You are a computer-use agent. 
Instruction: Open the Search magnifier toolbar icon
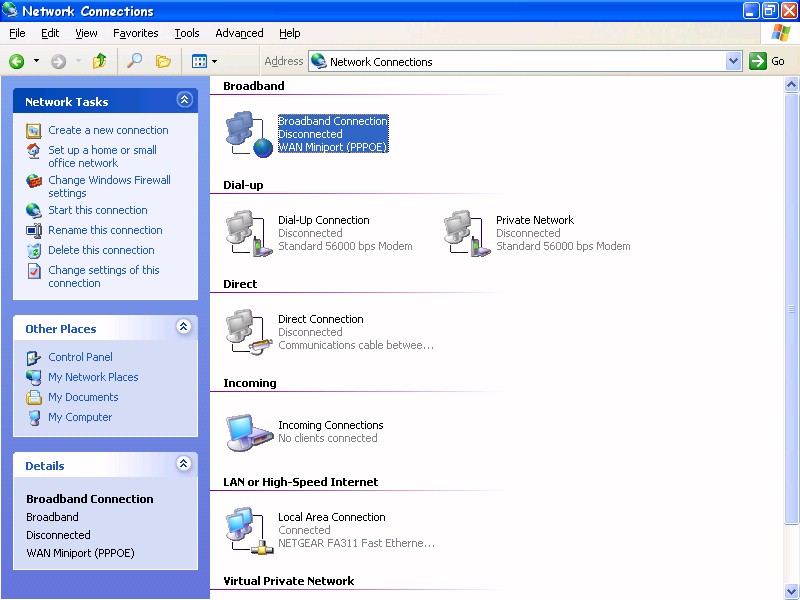(x=134, y=61)
